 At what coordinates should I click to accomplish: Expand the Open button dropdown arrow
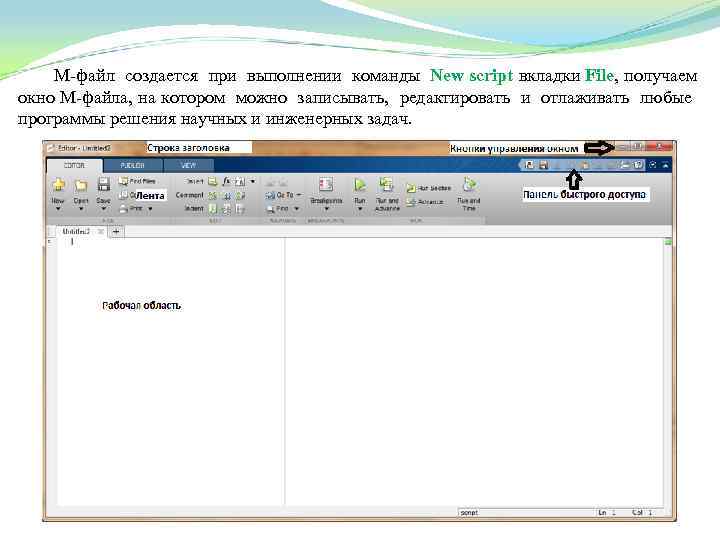[81, 209]
